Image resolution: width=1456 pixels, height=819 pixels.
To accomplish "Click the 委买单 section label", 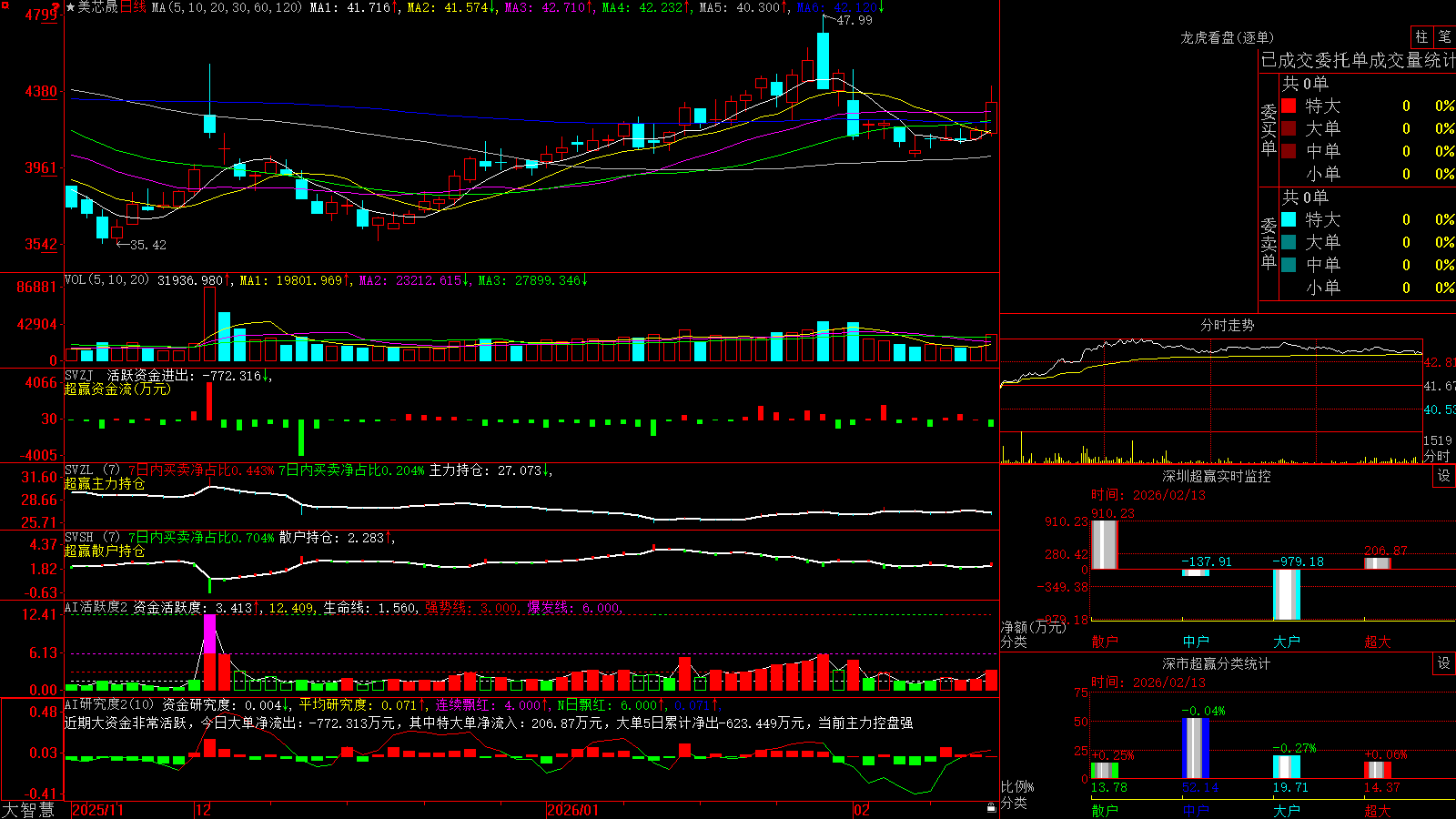I will pyautogui.click(x=1269, y=129).
